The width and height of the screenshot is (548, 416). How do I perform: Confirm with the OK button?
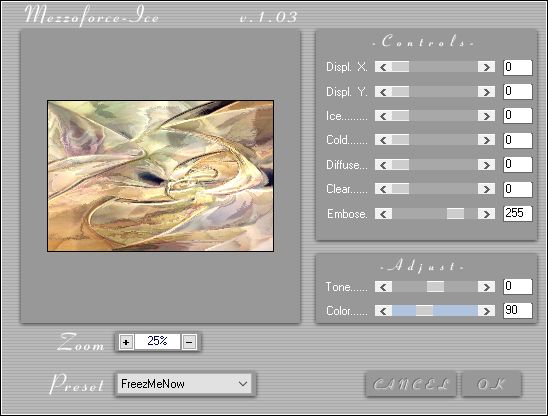[491, 384]
